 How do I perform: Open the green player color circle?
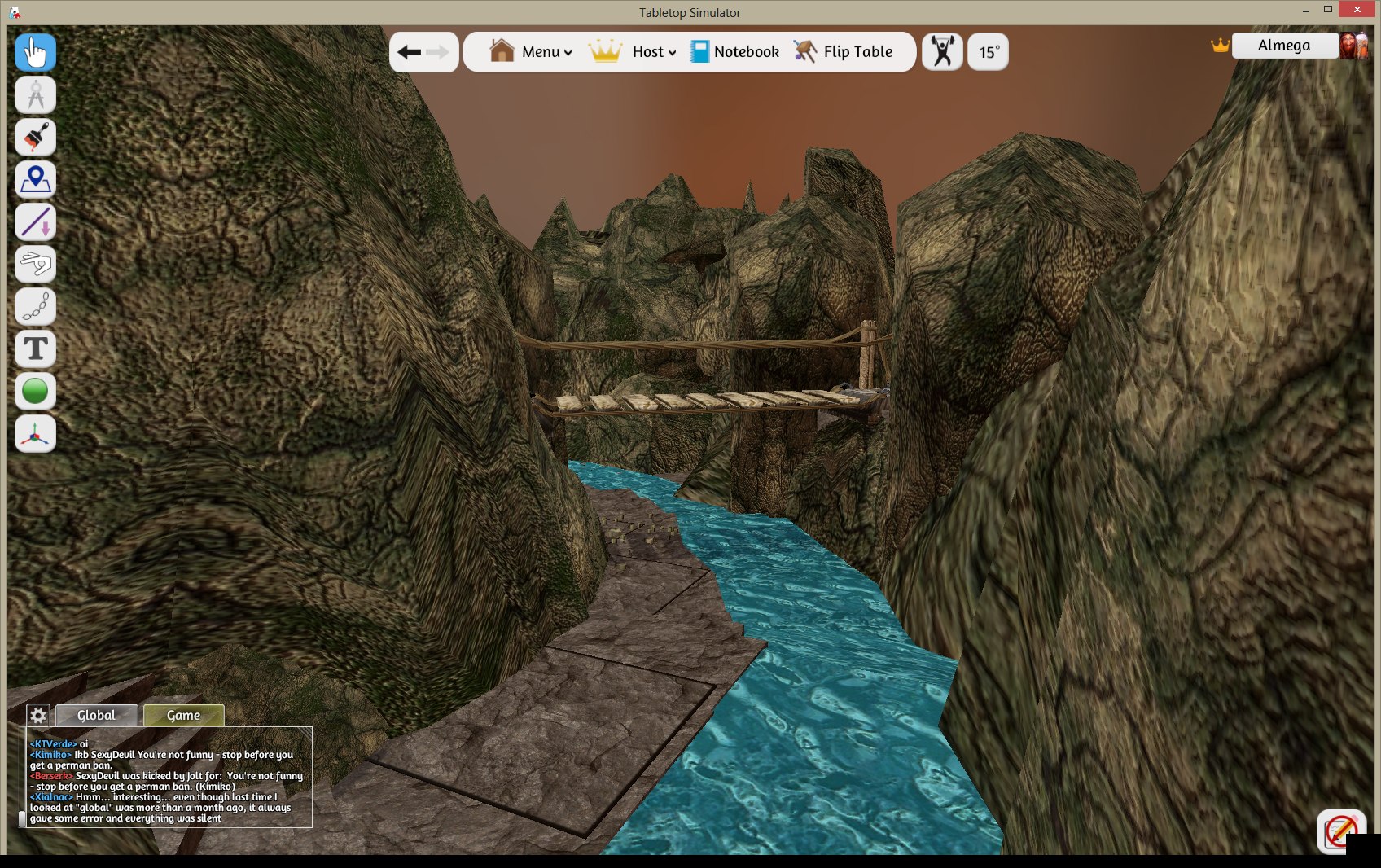tap(35, 391)
